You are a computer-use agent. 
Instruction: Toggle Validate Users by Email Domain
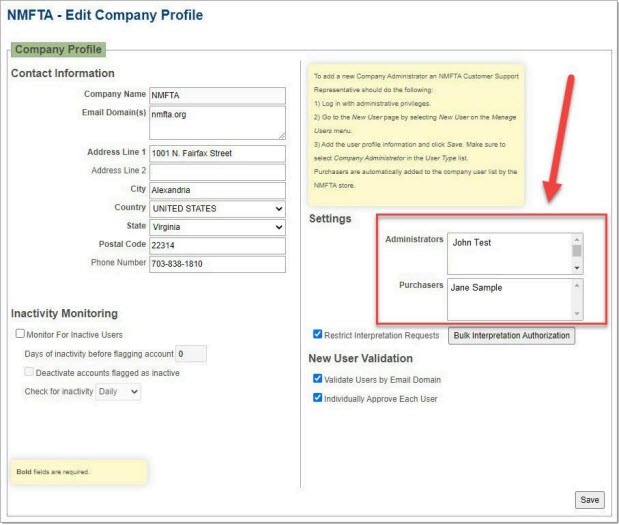pyautogui.click(x=317, y=379)
